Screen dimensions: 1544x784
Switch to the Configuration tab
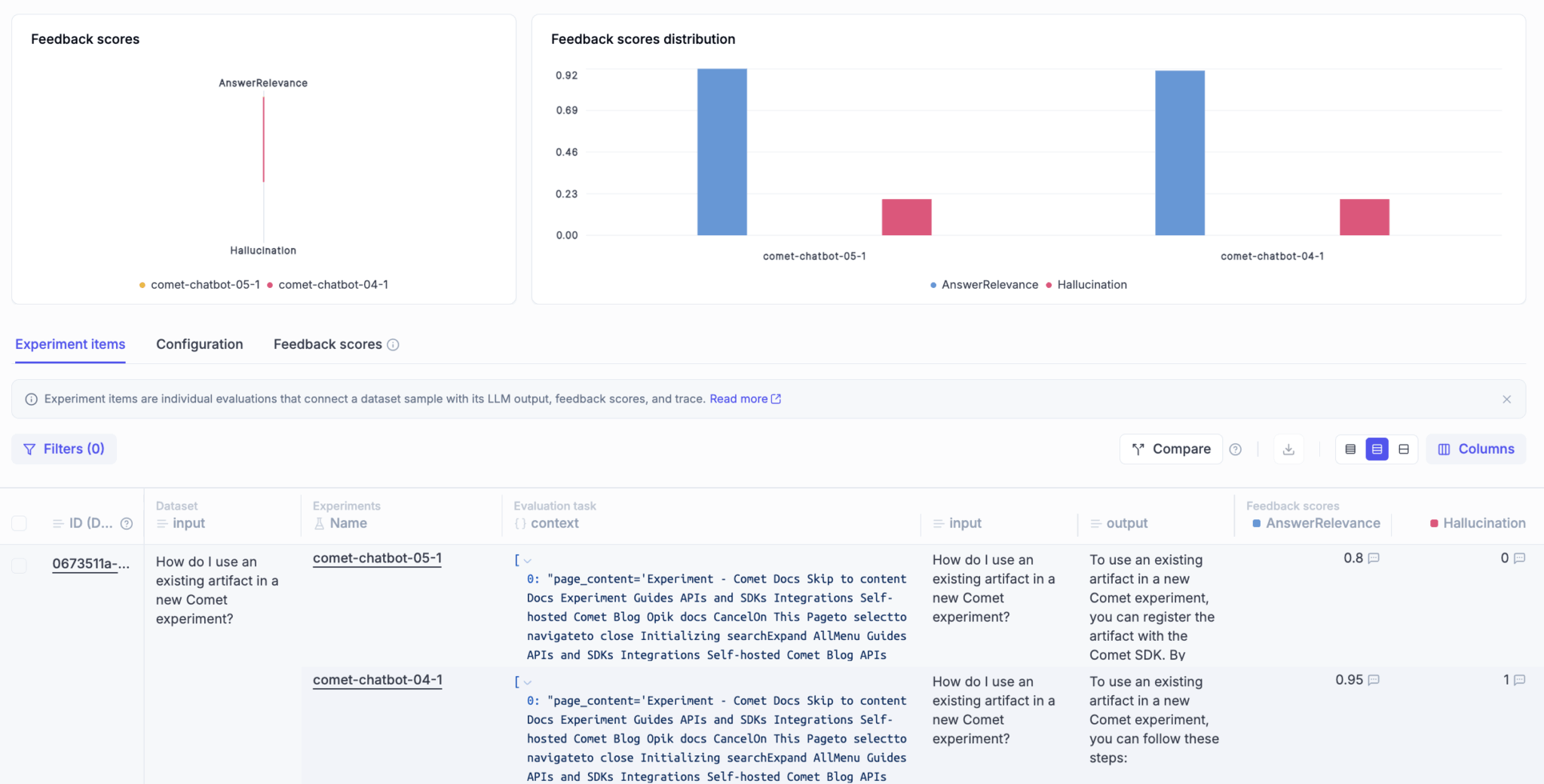pyautogui.click(x=199, y=345)
